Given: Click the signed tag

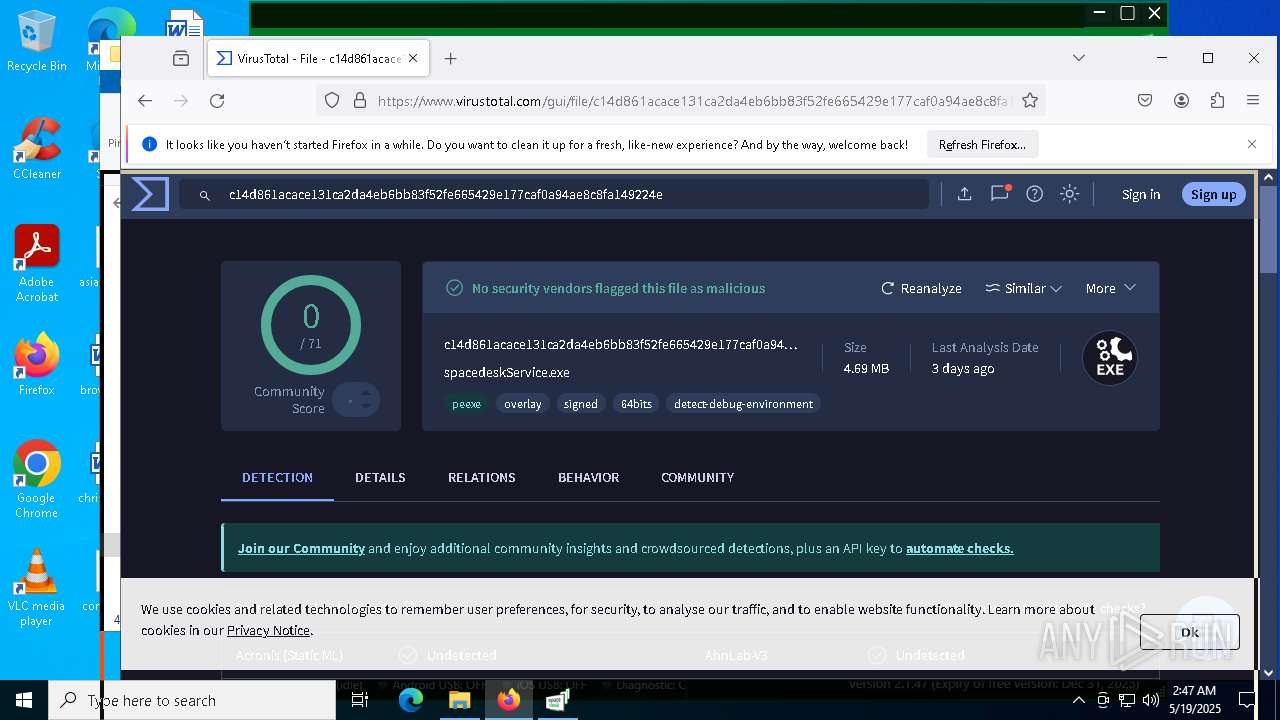Looking at the screenshot, I should pos(581,404).
